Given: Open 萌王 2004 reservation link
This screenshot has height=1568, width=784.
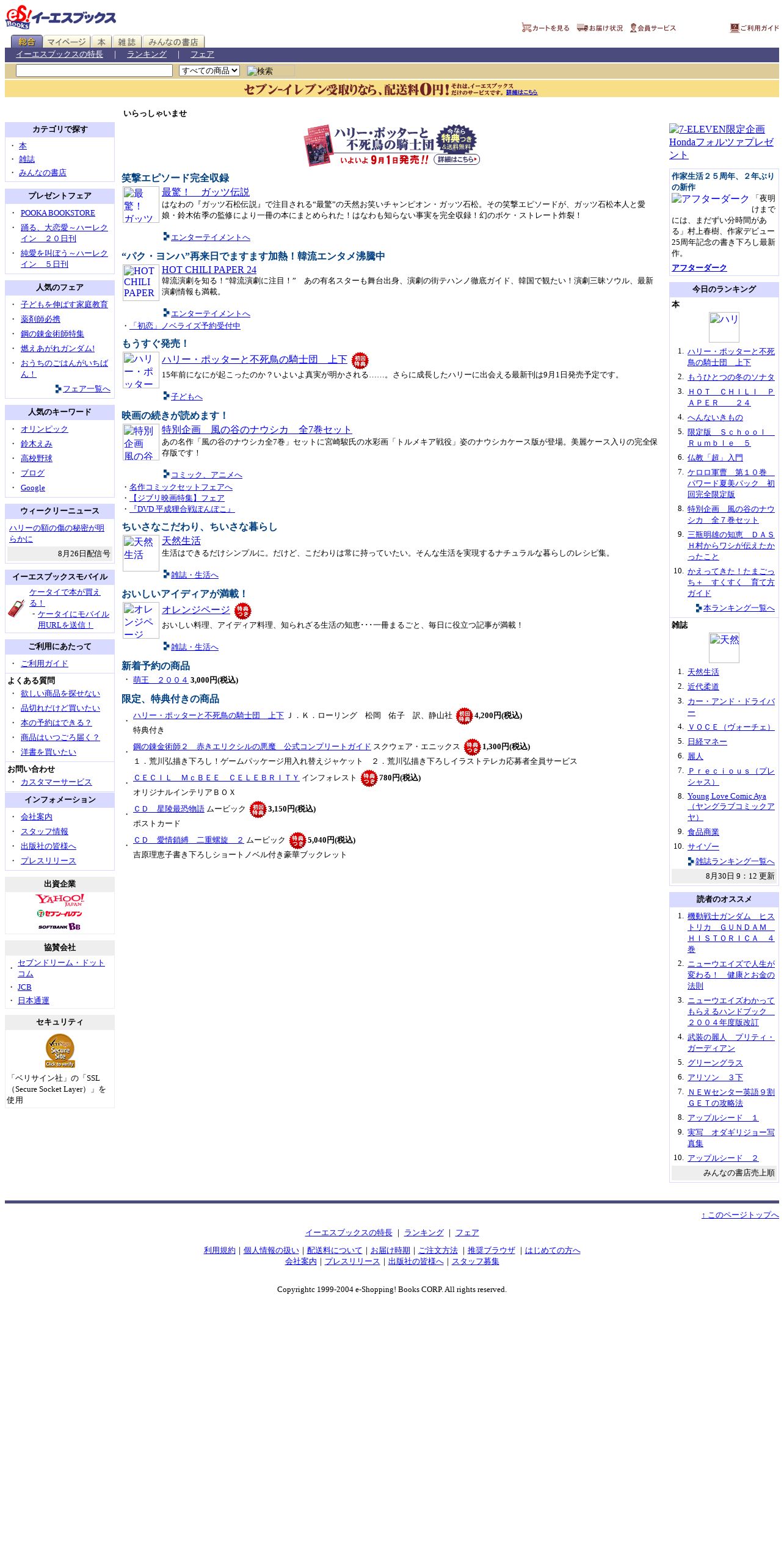Looking at the screenshot, I should [161, 680].
